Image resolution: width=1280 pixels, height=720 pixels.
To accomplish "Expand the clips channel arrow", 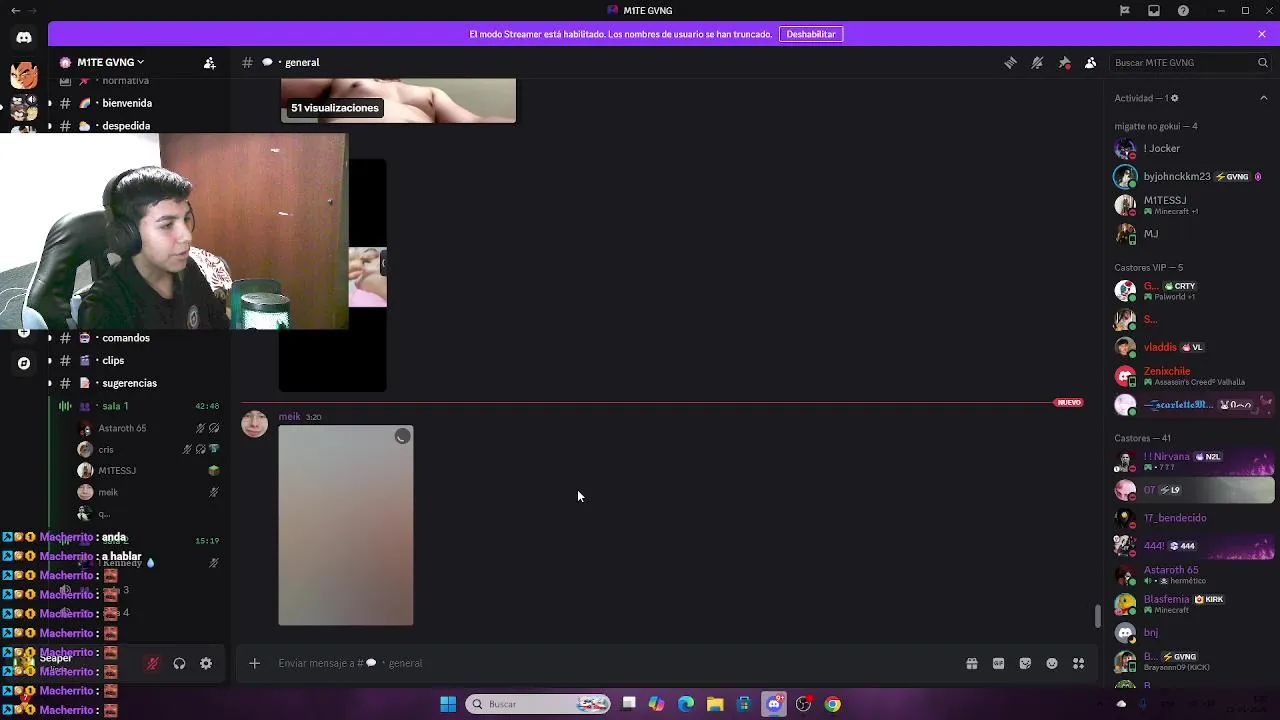I will (50, 361).
